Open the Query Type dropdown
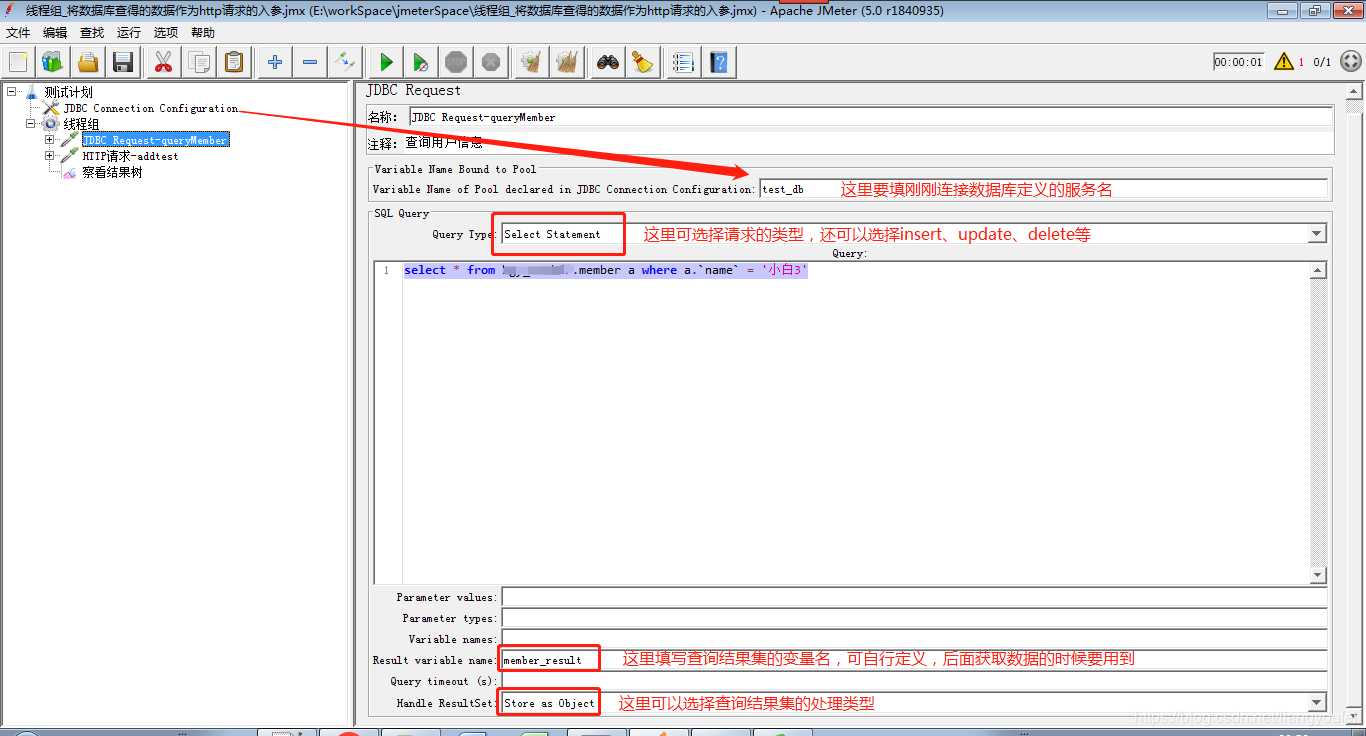Image resolution: width=1366 pixels, height=736 pixels. click(1317, 234)
